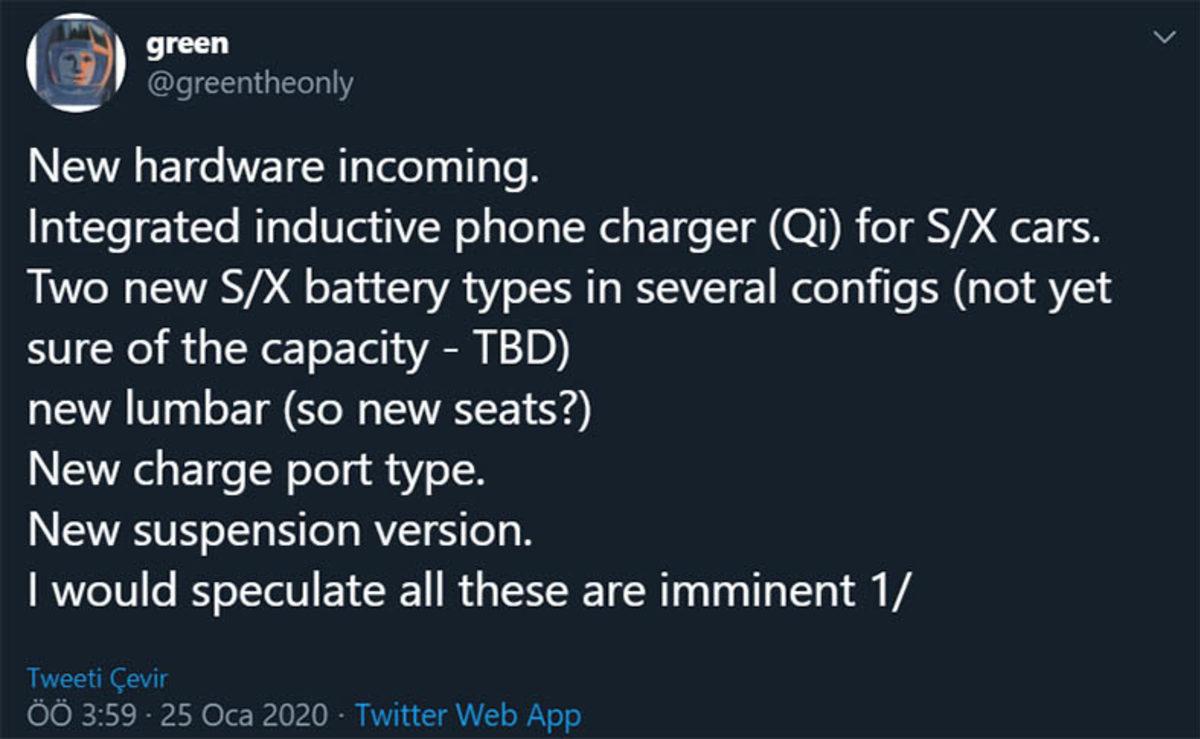
Task: Click the "I would speculate" sentence
Action: tap(185, 590)
